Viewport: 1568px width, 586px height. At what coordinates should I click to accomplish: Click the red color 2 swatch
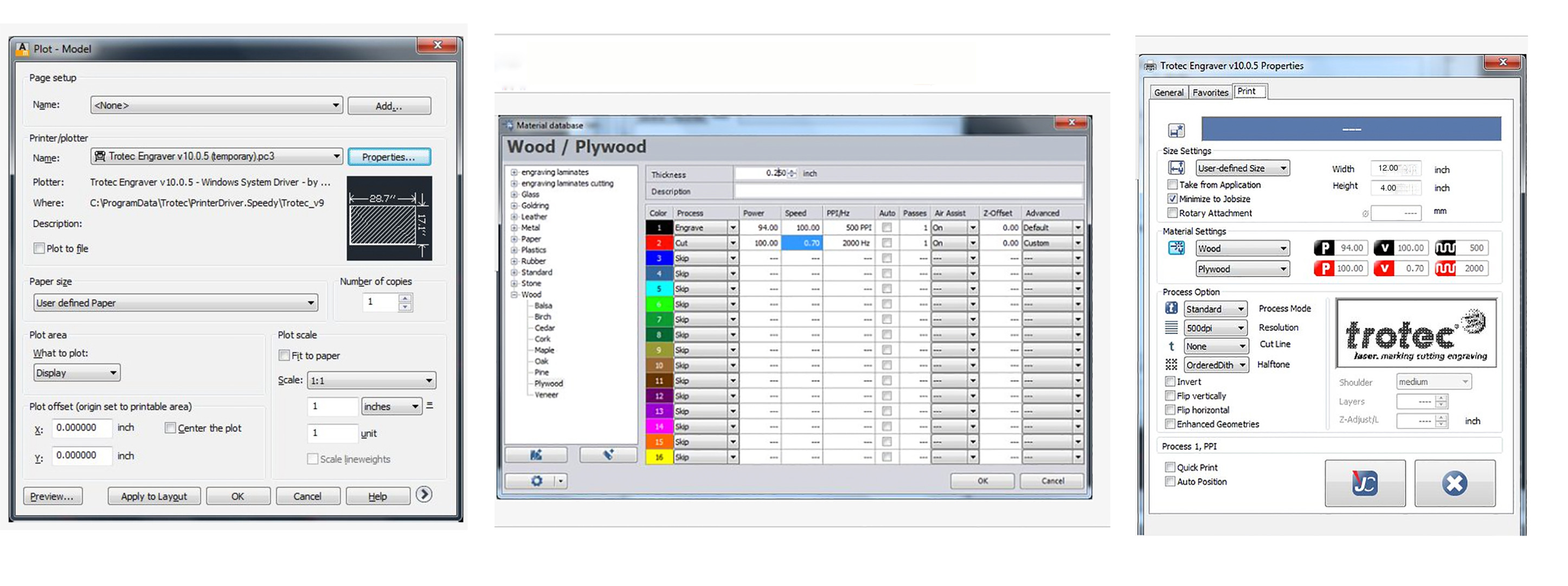[659, 243]
